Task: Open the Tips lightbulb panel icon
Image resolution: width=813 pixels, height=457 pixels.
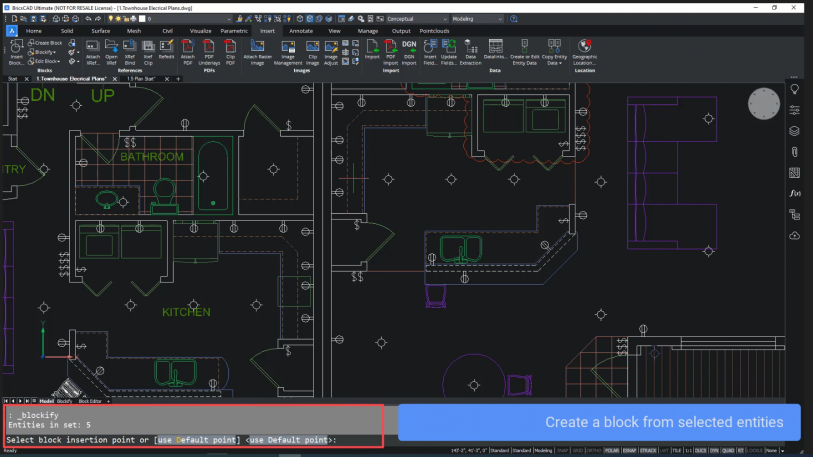Action: point(794,90)
